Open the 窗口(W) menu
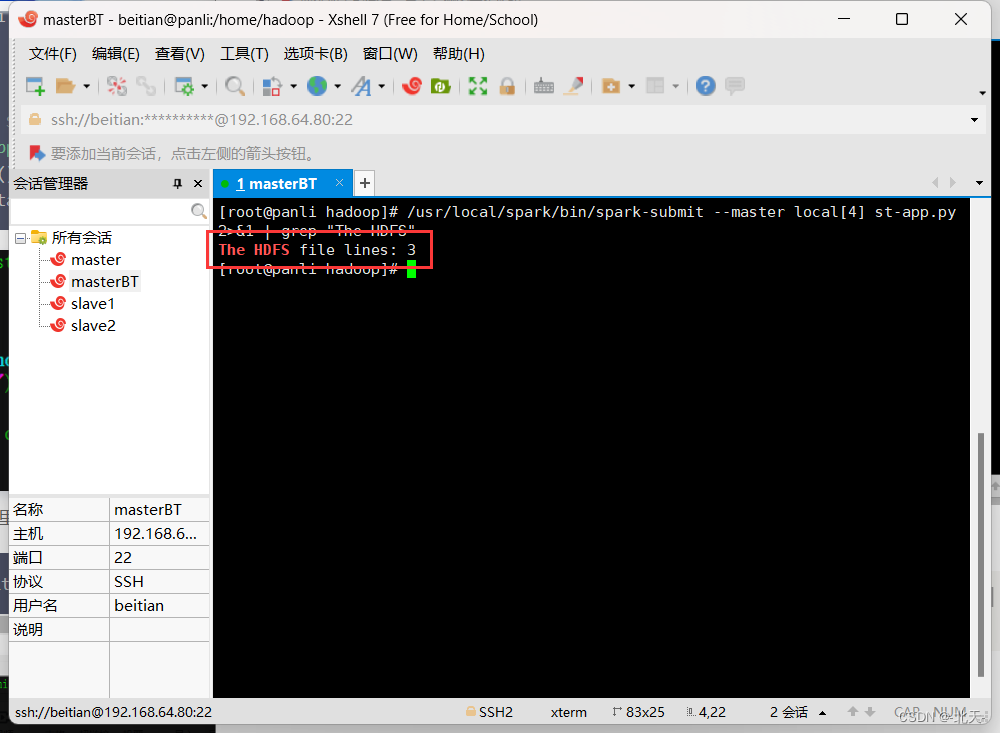 (x=390, y=54)
